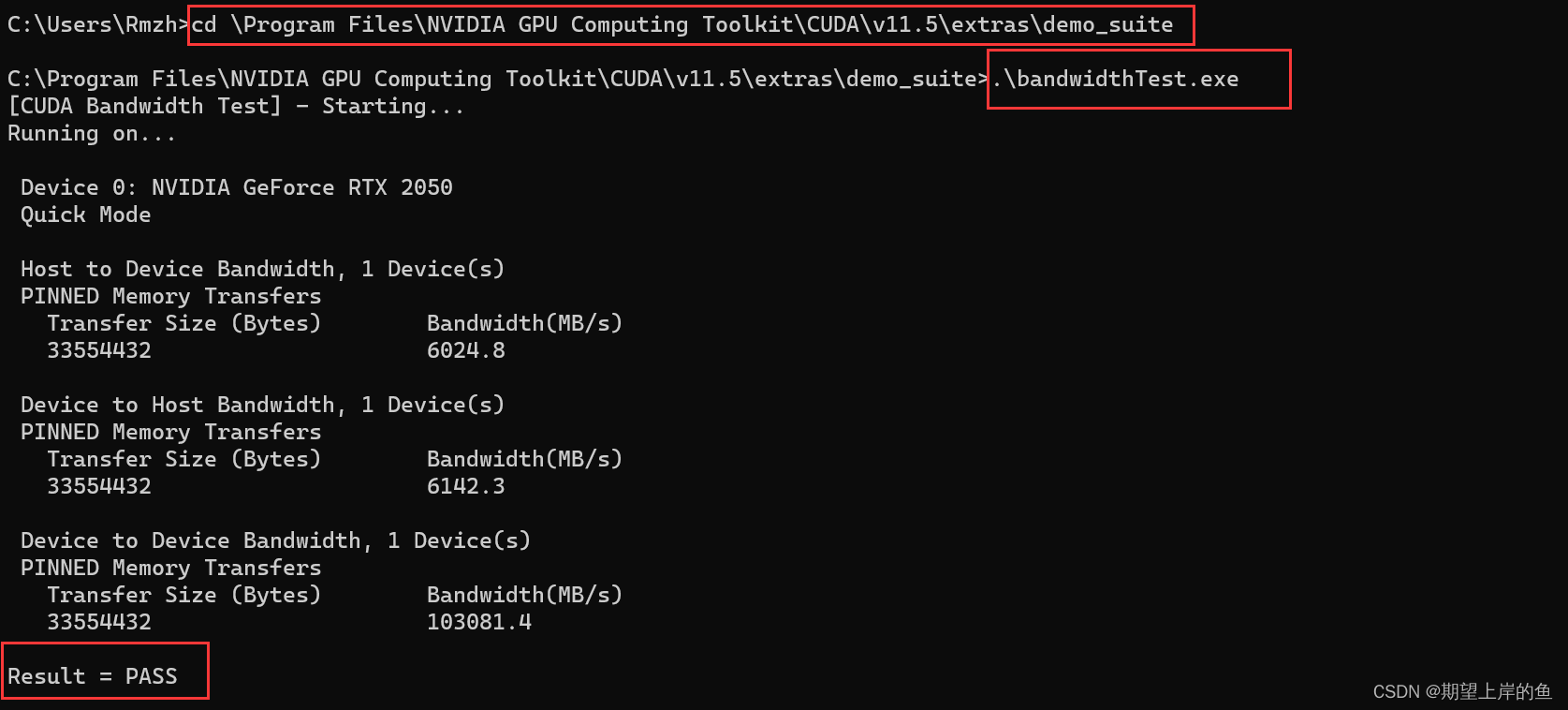This screenshot has height=710, width=1568.
Task: Click the Running on... line
Action: click(92, 133)
